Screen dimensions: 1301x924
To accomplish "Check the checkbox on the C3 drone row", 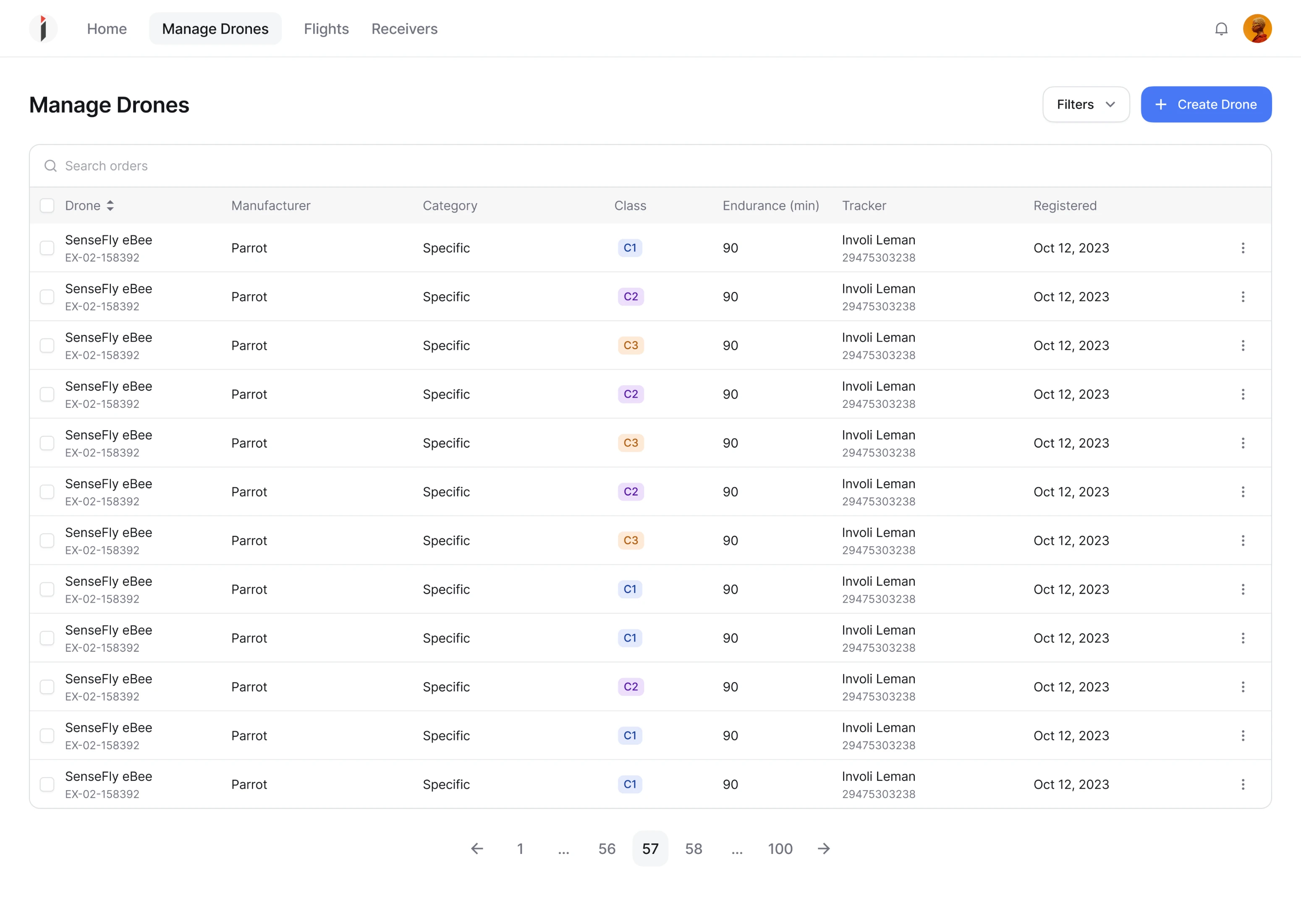I will [x=47, y=345].
